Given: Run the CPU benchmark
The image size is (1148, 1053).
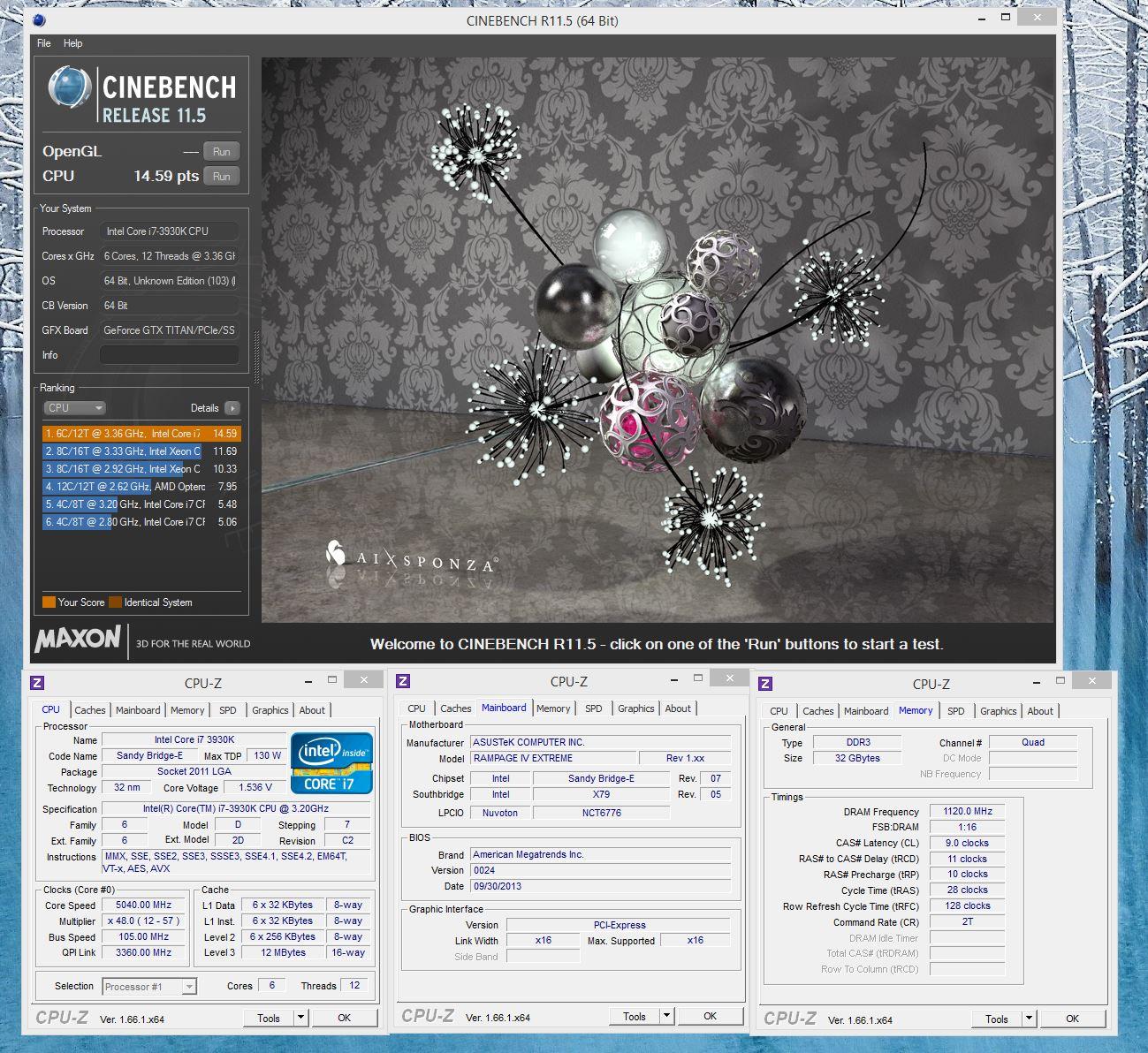Looking at the screenshot, I should coord(222,177).
